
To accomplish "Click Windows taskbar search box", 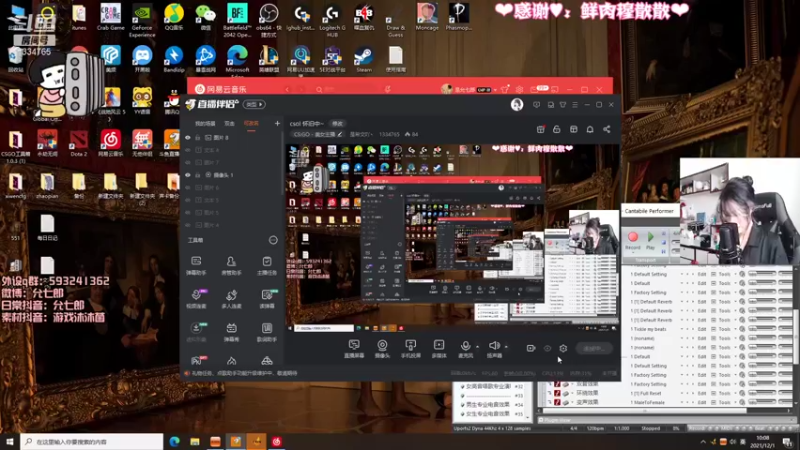I will click(92, 442).
